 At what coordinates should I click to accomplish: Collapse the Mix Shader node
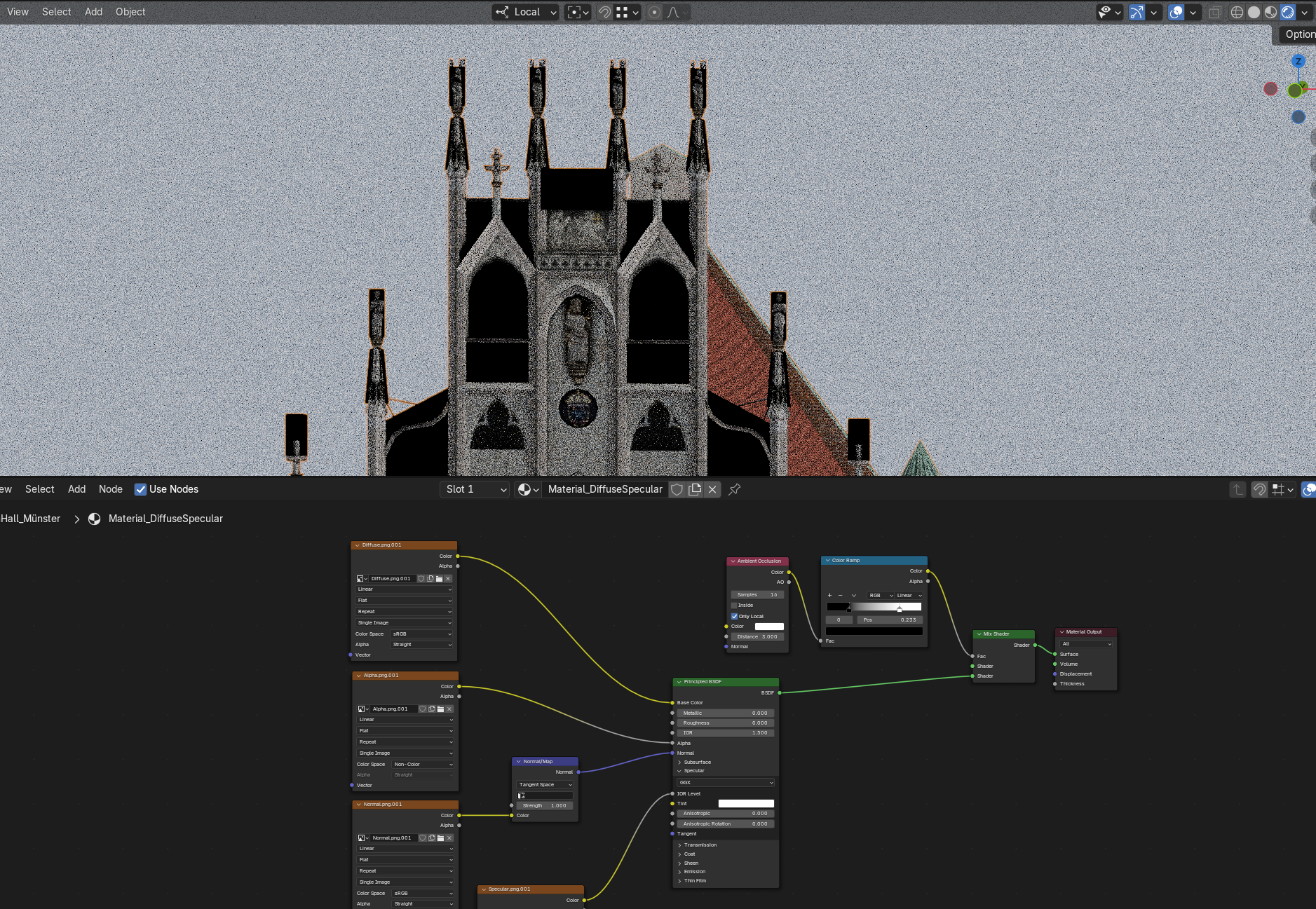click(x=979, y=634)
